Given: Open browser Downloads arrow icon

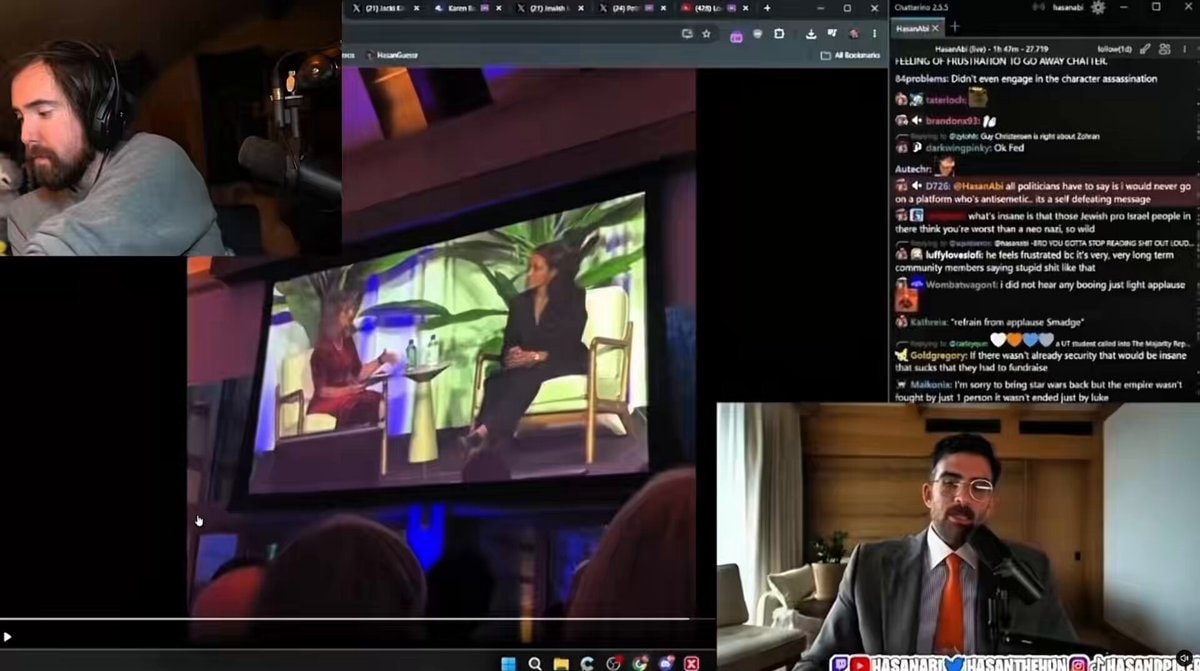Looking at the screenshot, I should coord(810,33).
